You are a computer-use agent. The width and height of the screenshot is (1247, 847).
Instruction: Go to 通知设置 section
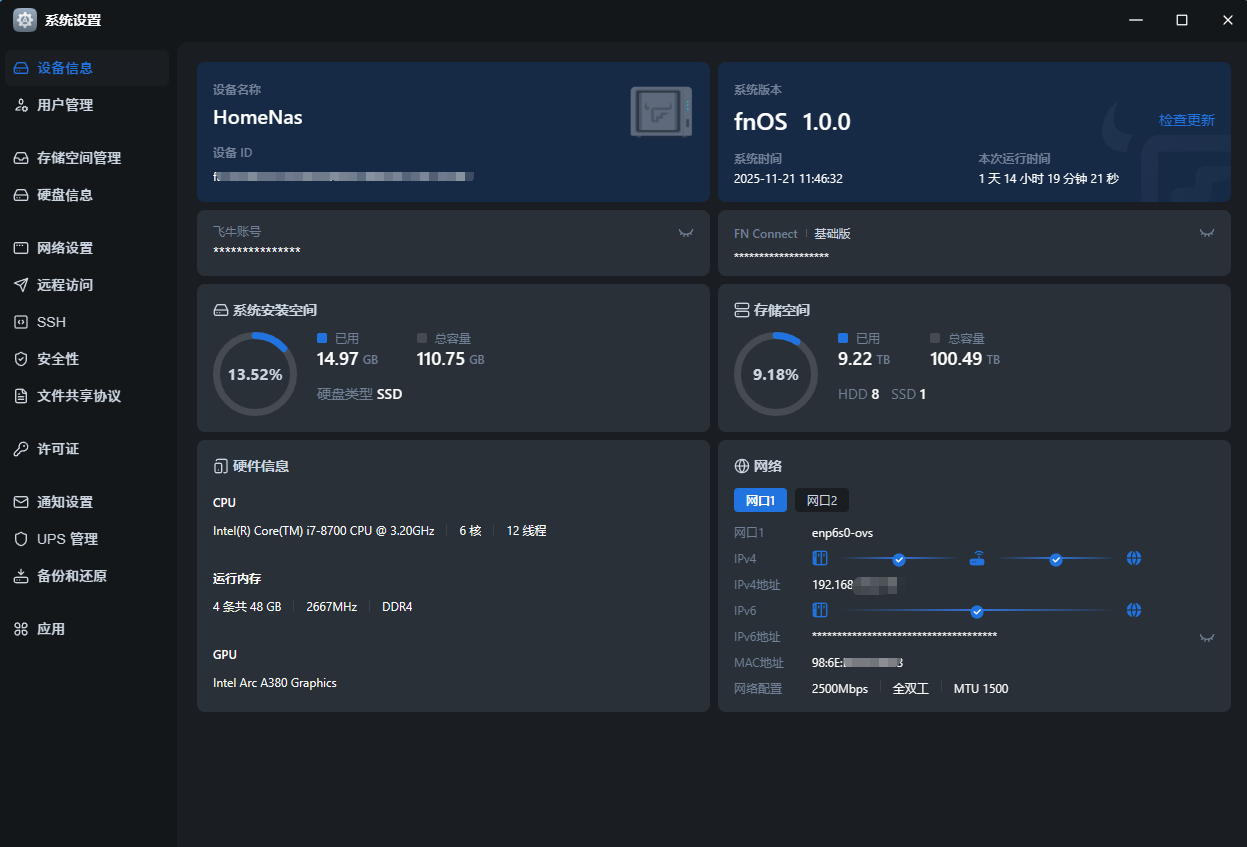[x=65, y=503]
